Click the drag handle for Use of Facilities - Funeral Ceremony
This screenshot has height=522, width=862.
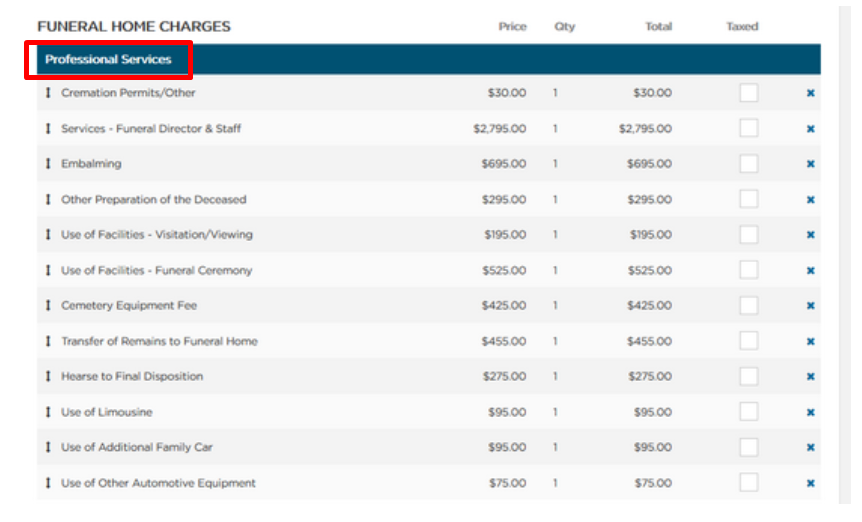[48, 270]
